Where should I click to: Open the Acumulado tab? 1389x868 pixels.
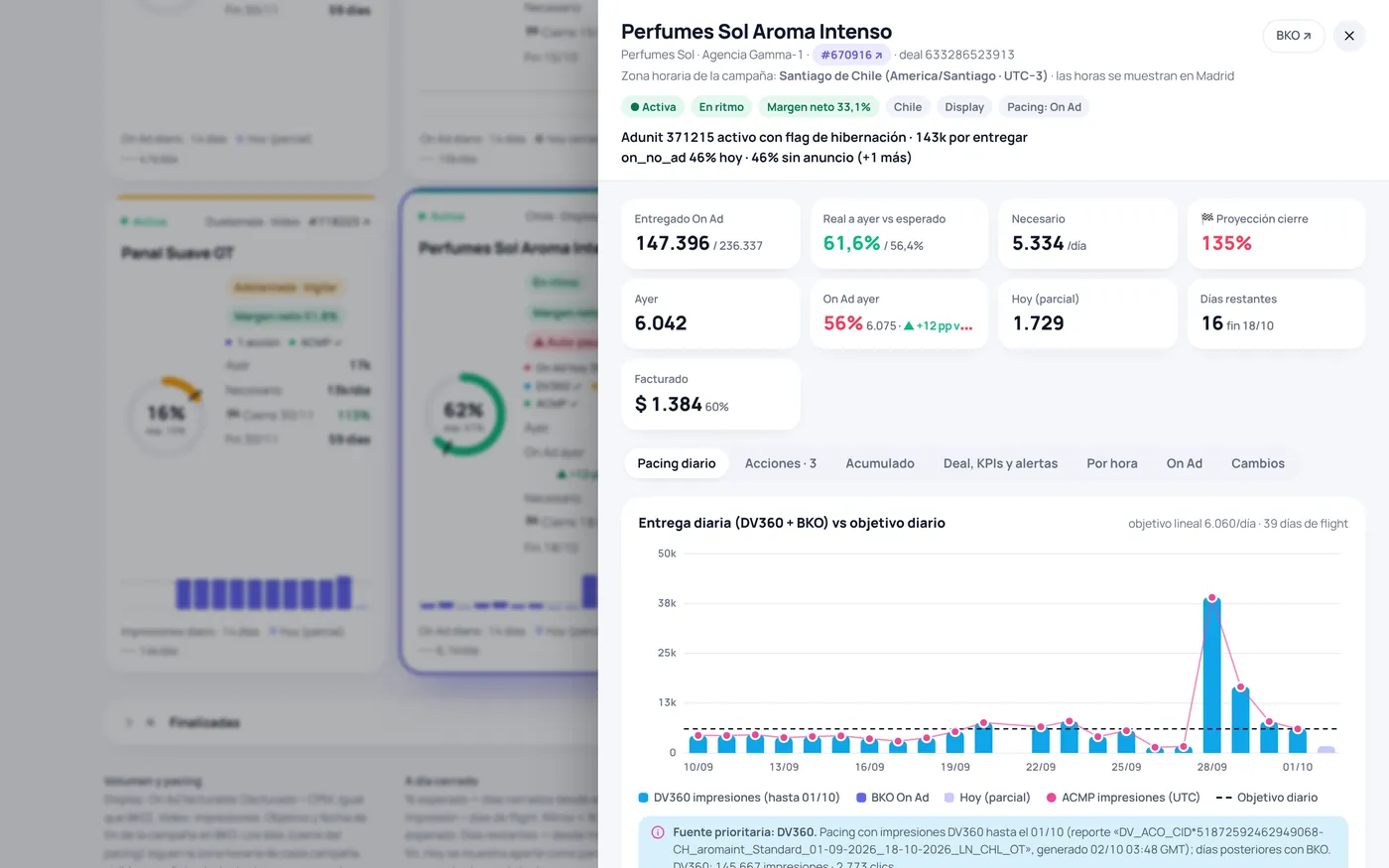pyautogui.click(x=880, y=463)
